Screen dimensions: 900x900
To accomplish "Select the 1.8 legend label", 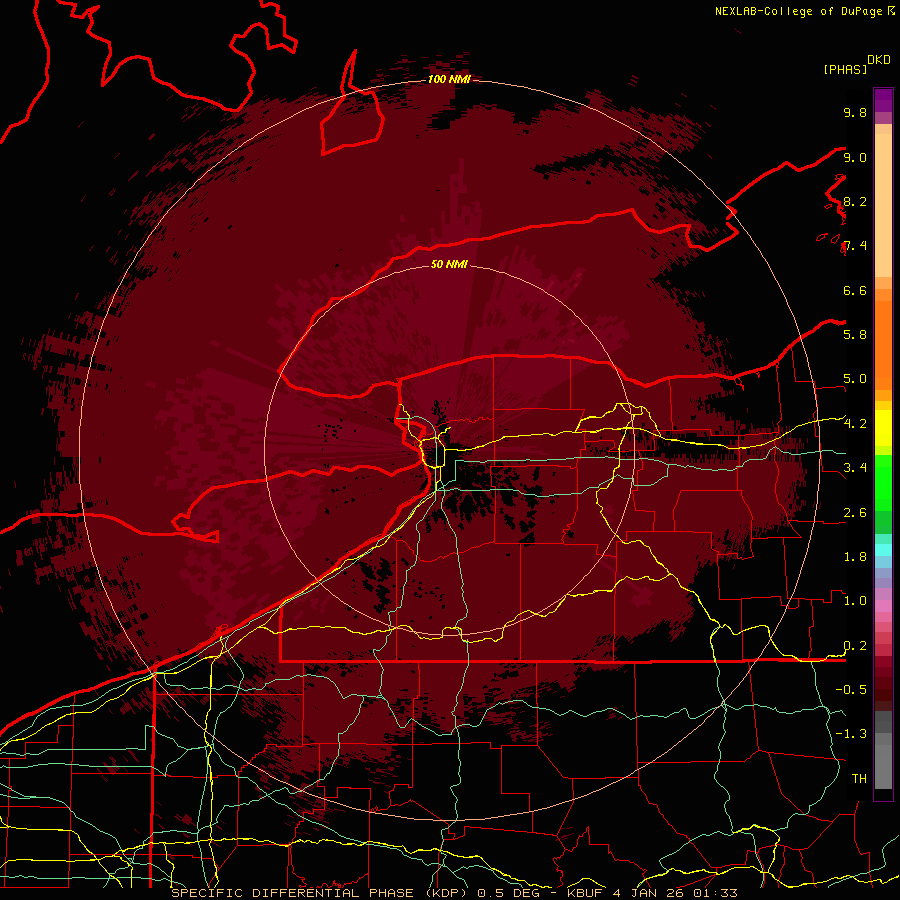I will [855, 557].
